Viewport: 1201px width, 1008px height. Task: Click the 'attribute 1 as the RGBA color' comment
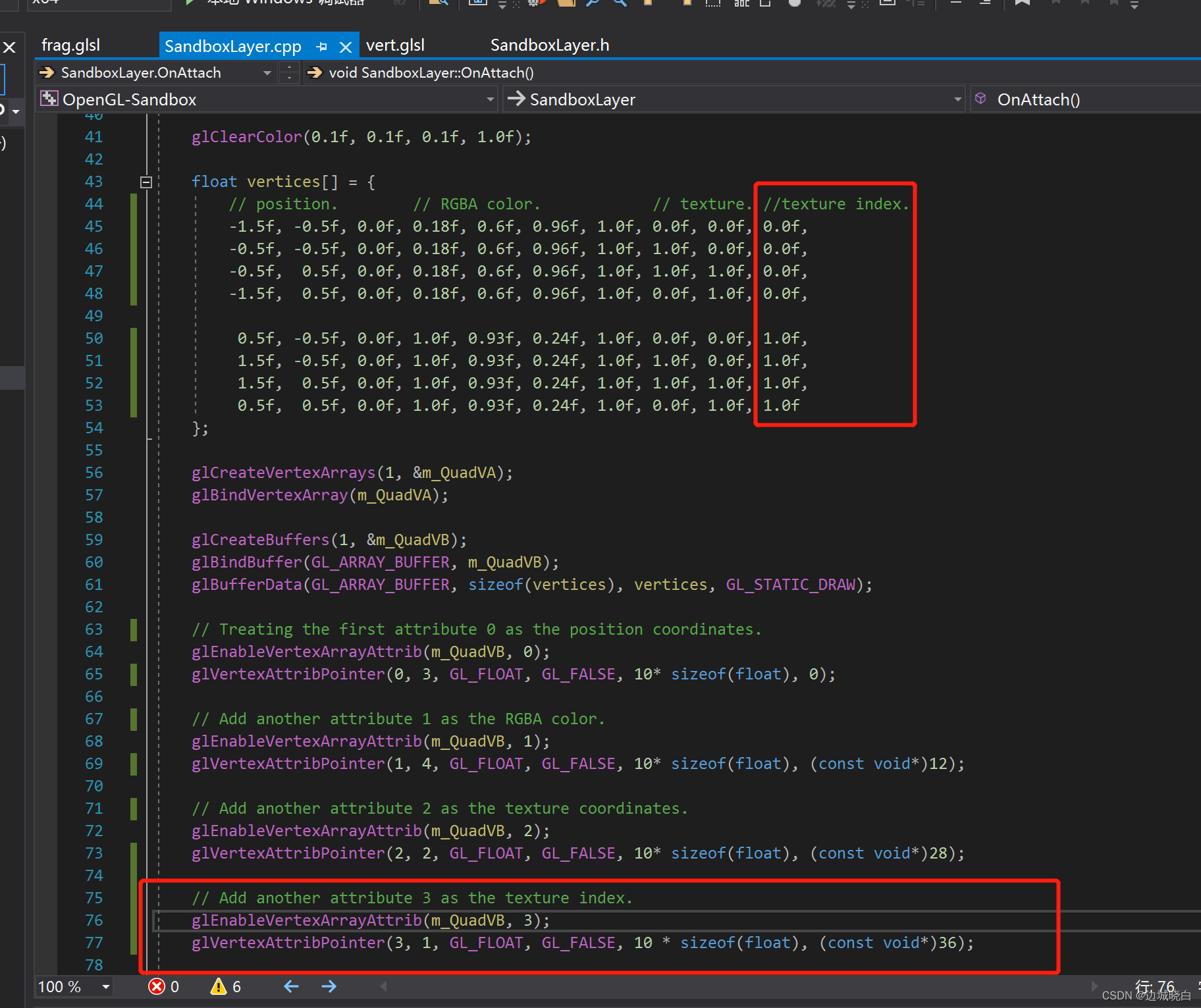[x=398, y=719]
